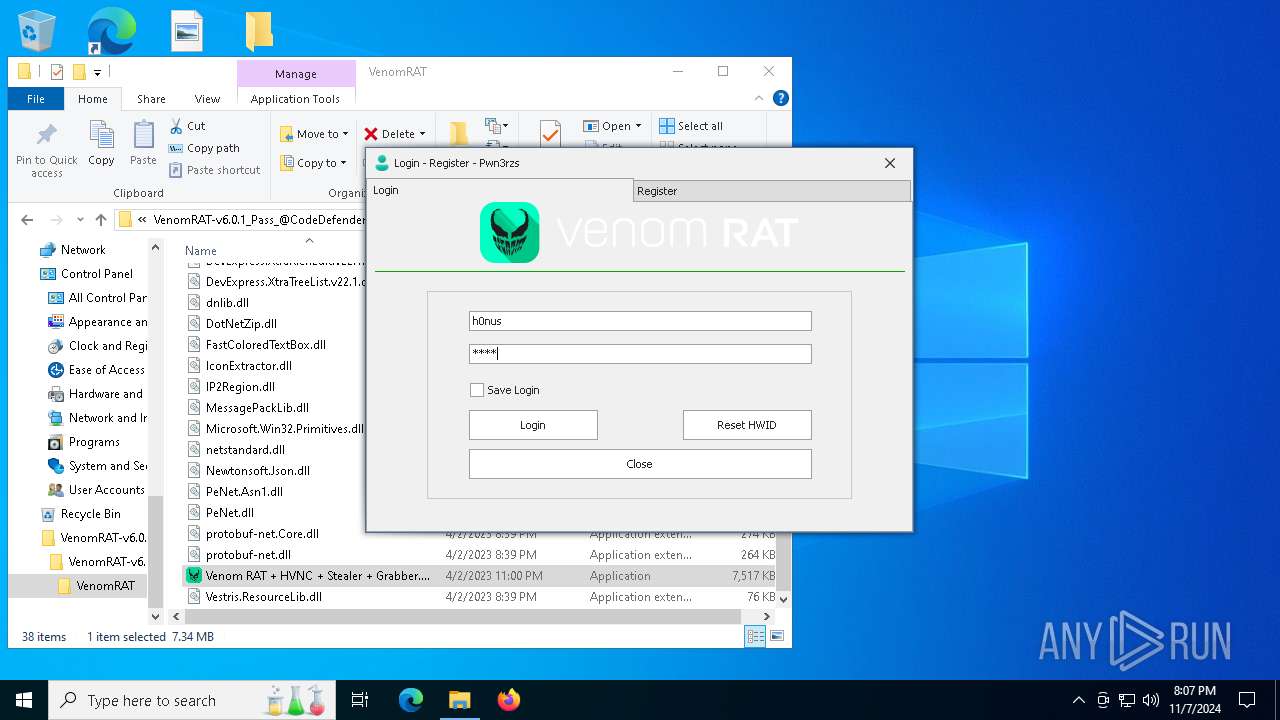This screenshot has width=1280, height=720.
Task: Select User Accounts in navigation pane
Action: tap(106, 490)
